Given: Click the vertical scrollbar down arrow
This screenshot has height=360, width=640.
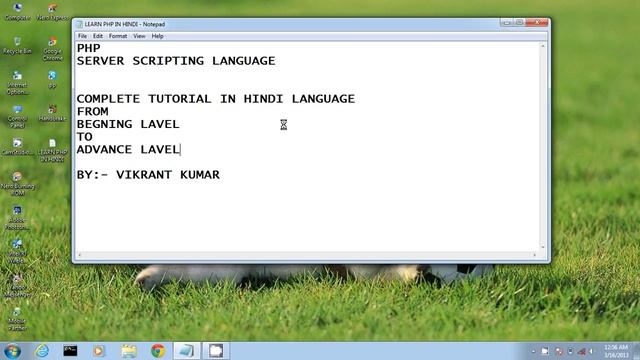Looking at the screenshot, I should tap(543, 247).
